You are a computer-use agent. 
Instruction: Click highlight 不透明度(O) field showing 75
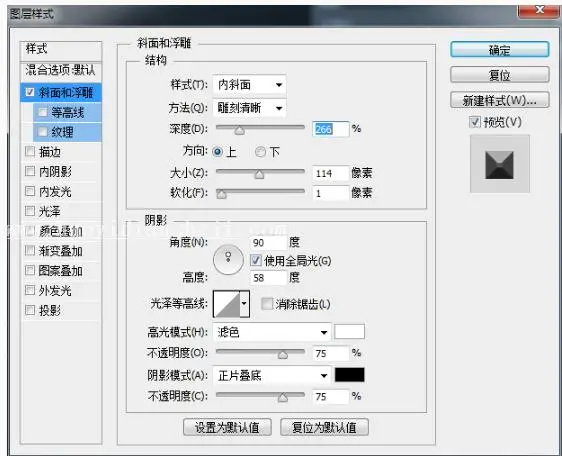coord(330,353)
